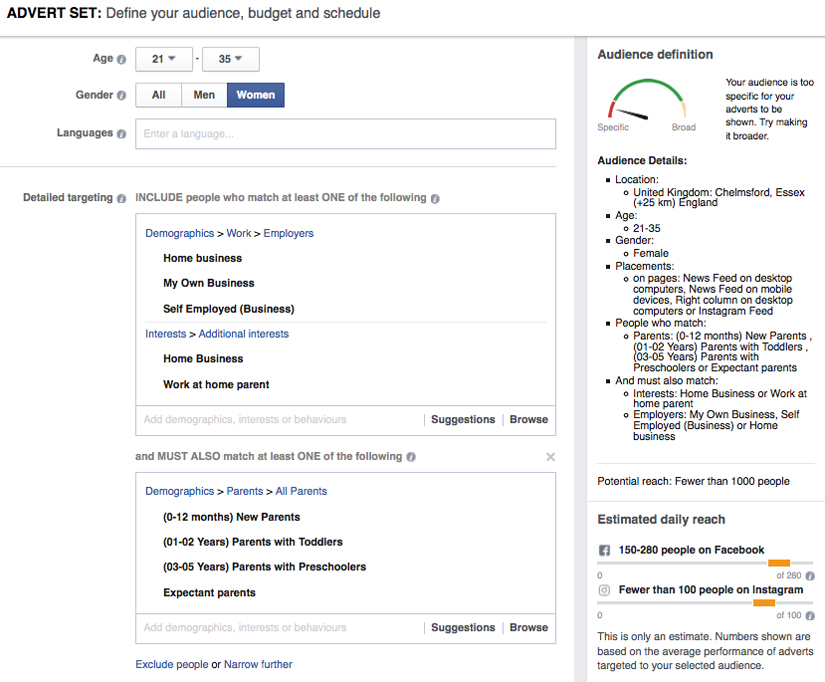Click the Detailed targeting info icon
Viewport: 825px width, 682px height.
coord(122,198)
